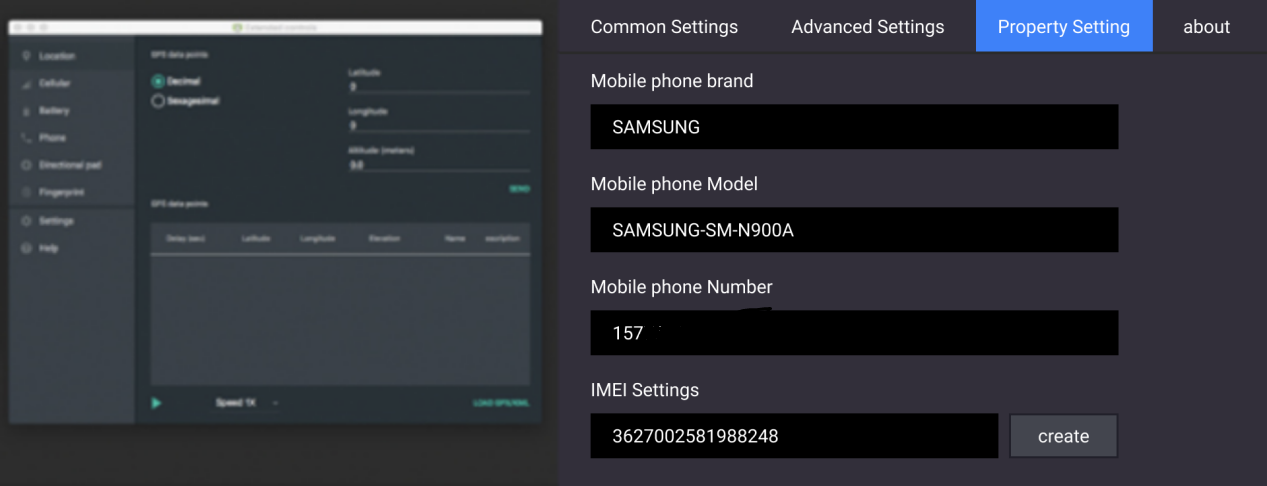This screenshot has height=486, width=1267.
Task: Switch to the Advanced Settings tab
Action: click(868, 27)
